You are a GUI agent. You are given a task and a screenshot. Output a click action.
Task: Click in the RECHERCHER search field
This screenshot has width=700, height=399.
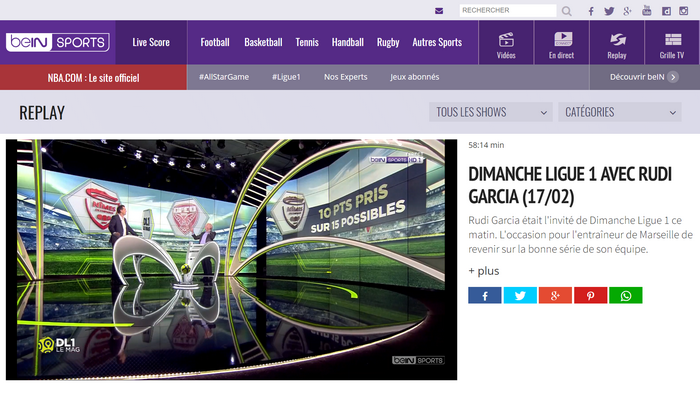[508, 11]
